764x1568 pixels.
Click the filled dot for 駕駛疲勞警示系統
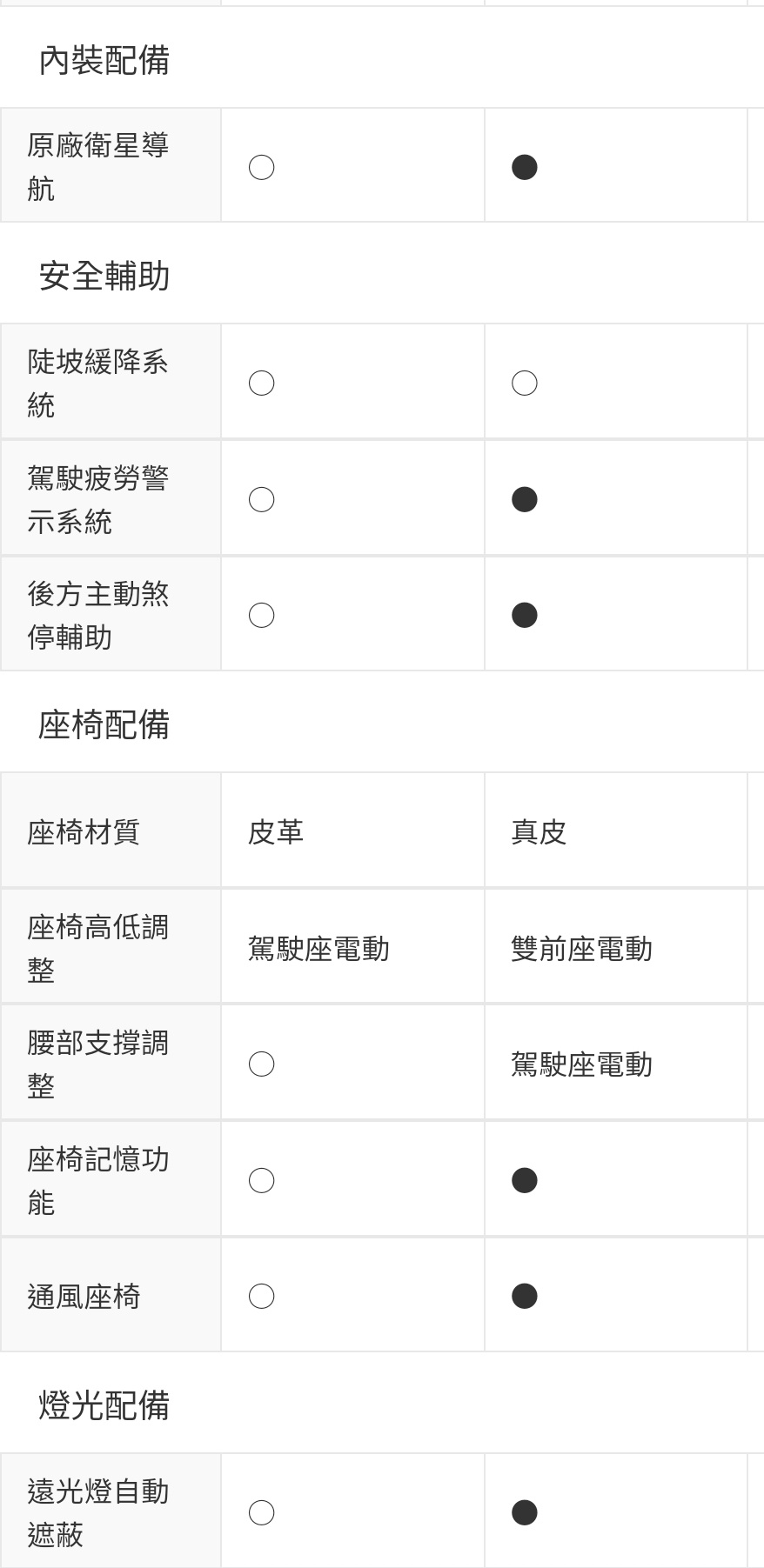pyautogui.click(x=524, y=499)
